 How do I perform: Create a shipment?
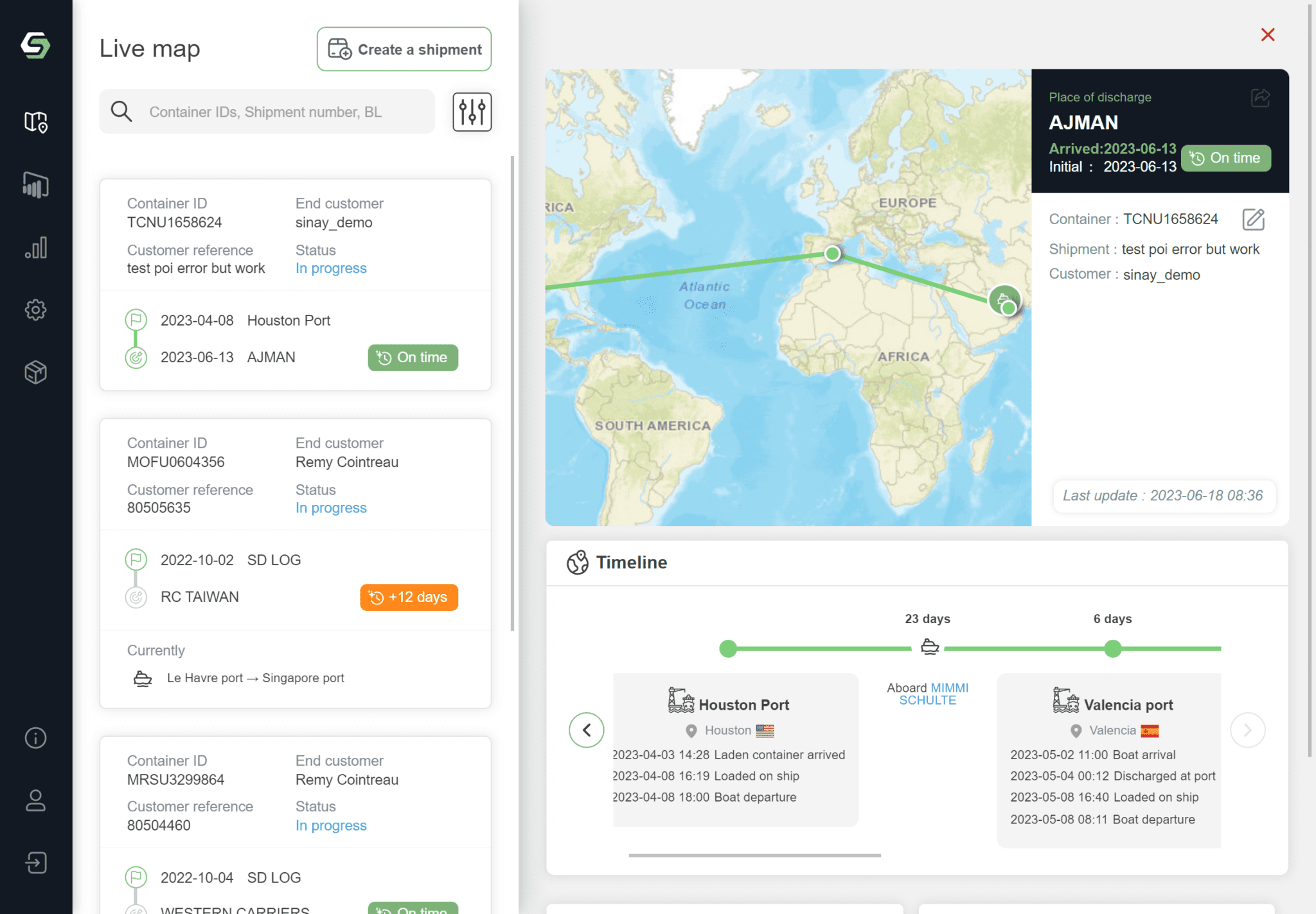[x=404, y=49]
